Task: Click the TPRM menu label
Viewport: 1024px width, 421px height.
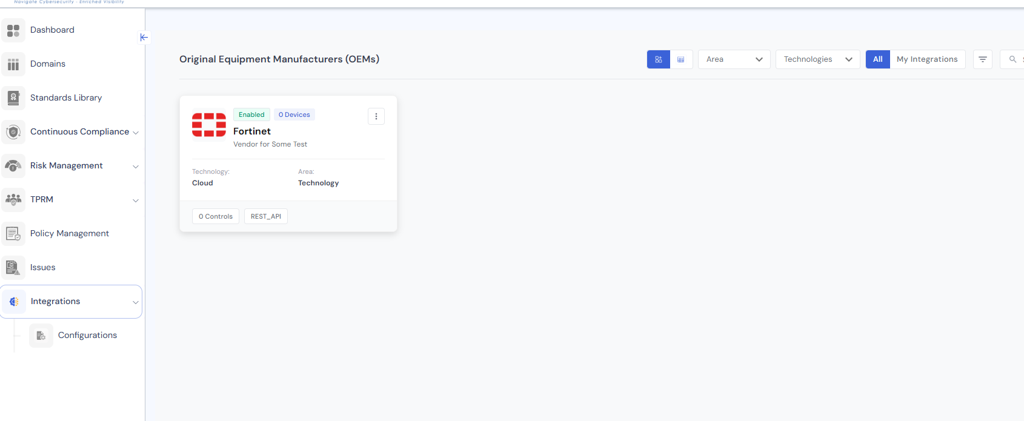Action: point(42,200)
